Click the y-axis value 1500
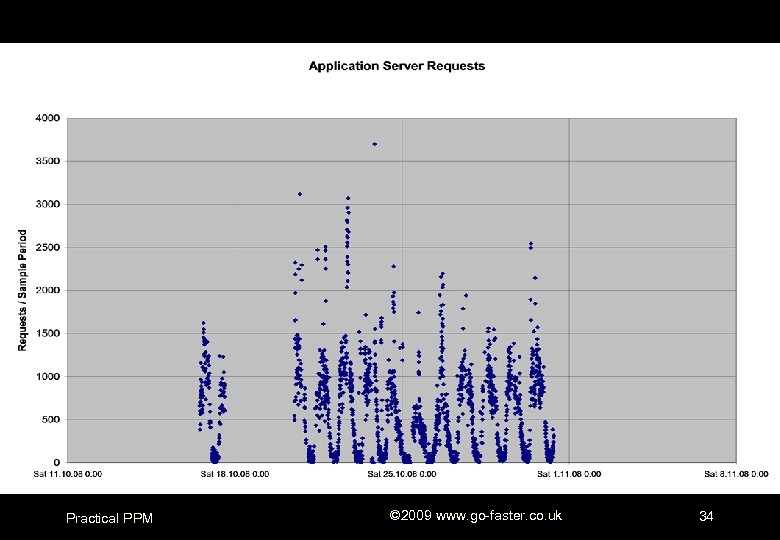The width and height of the screenshot is (780, 540). point(48,333)
